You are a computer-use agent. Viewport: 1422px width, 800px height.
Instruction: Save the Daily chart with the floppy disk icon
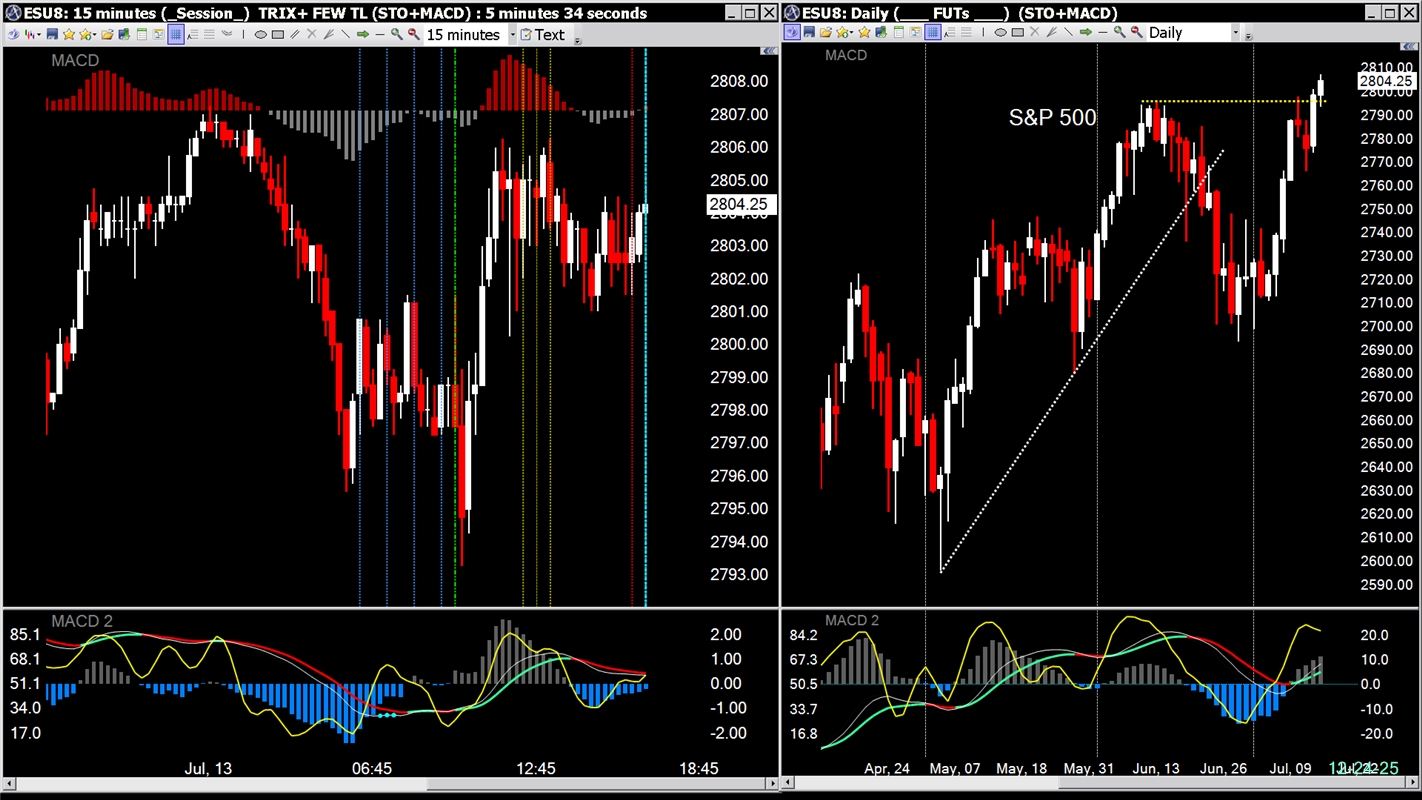pos(809,32)
